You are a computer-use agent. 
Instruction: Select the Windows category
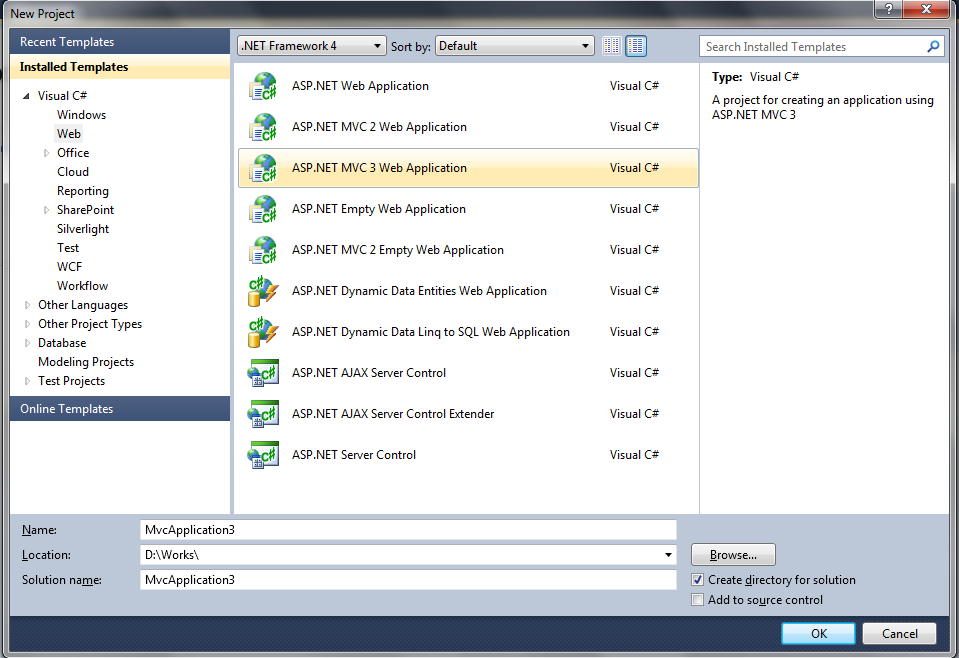(x=81, y=115)
